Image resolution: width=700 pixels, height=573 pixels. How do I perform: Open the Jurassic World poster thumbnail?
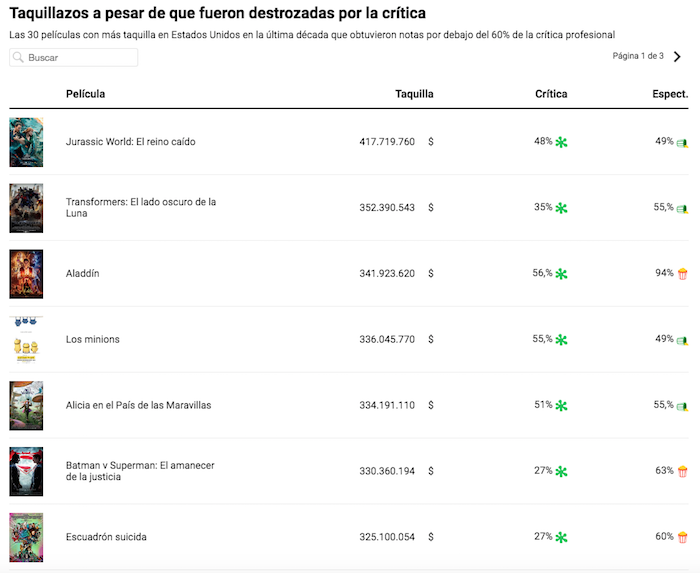coord(26,142)
